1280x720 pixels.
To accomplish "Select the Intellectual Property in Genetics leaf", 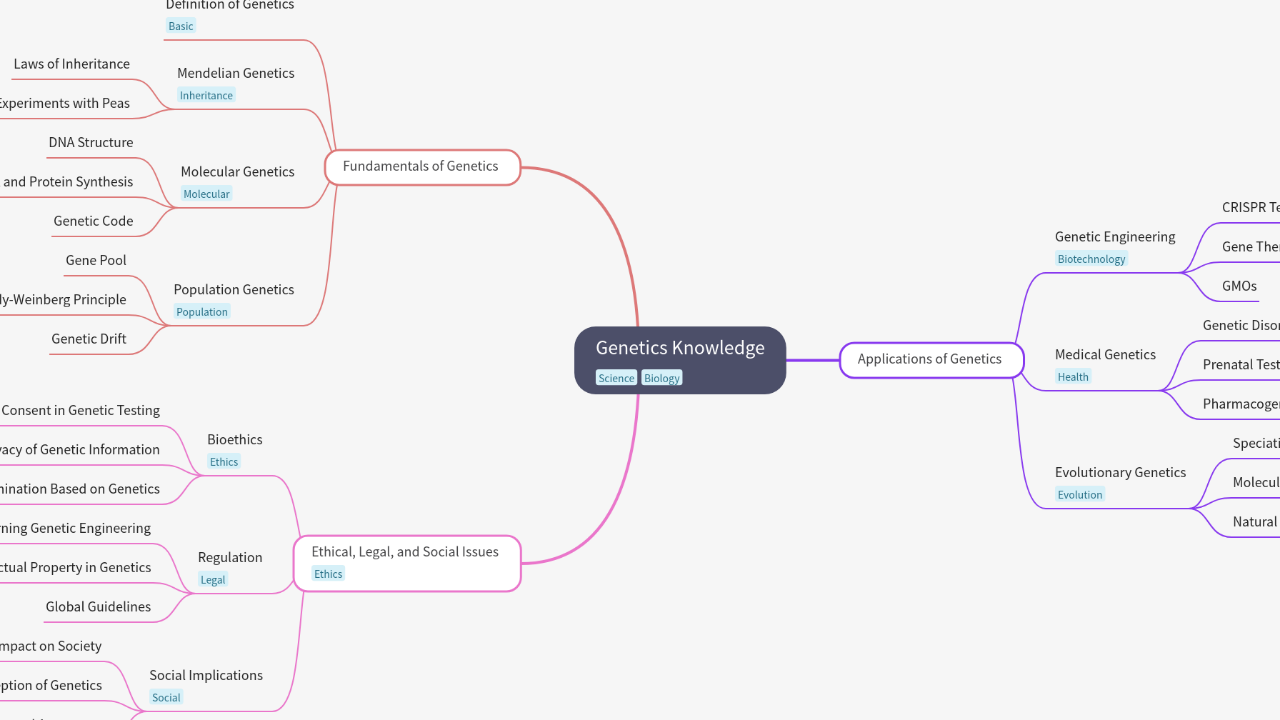I will (x=75, y=568).
